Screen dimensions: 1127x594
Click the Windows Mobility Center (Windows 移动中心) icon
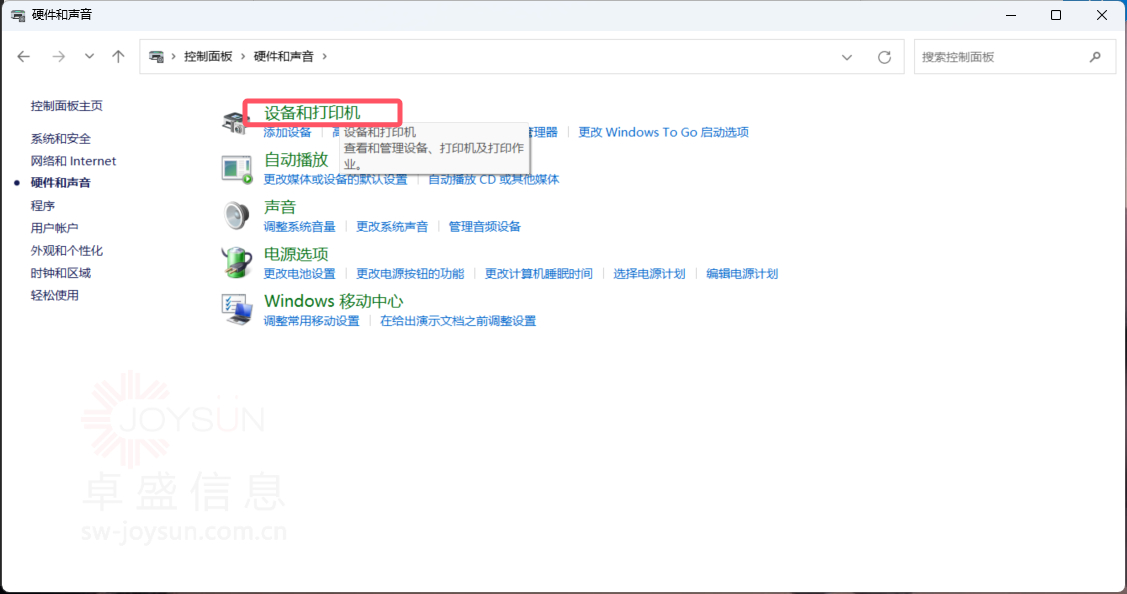pyautogui.click(x=236, y=309)
